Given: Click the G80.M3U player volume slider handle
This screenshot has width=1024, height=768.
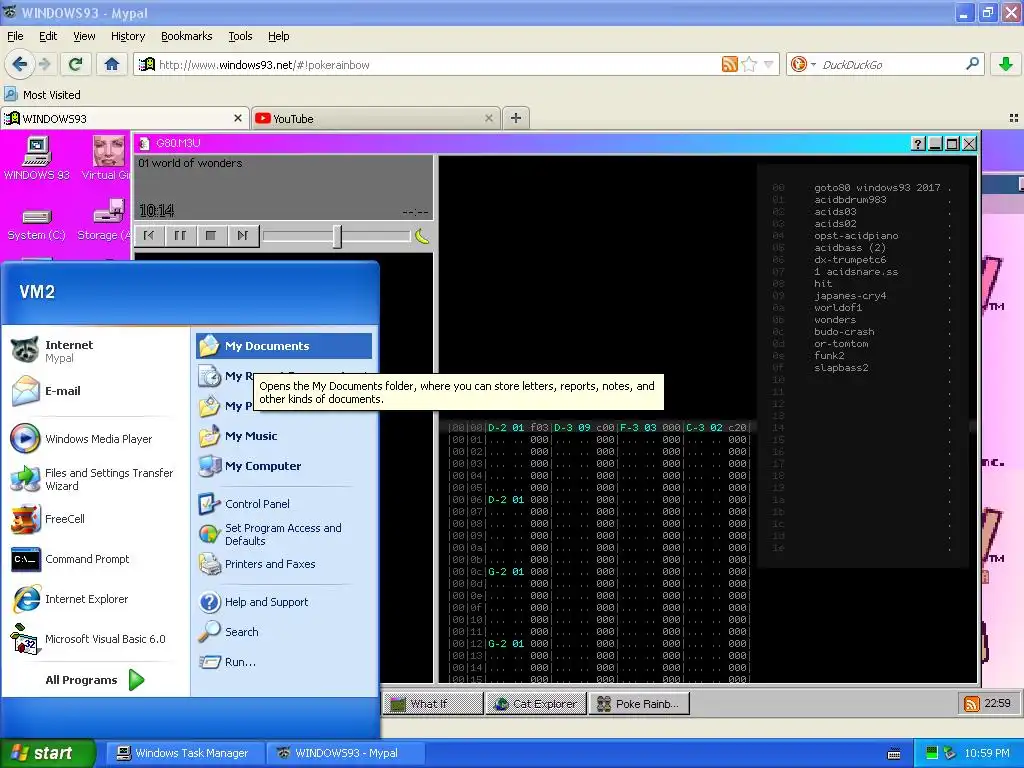Looking at the screenshot, I should [x=337, y=236].
